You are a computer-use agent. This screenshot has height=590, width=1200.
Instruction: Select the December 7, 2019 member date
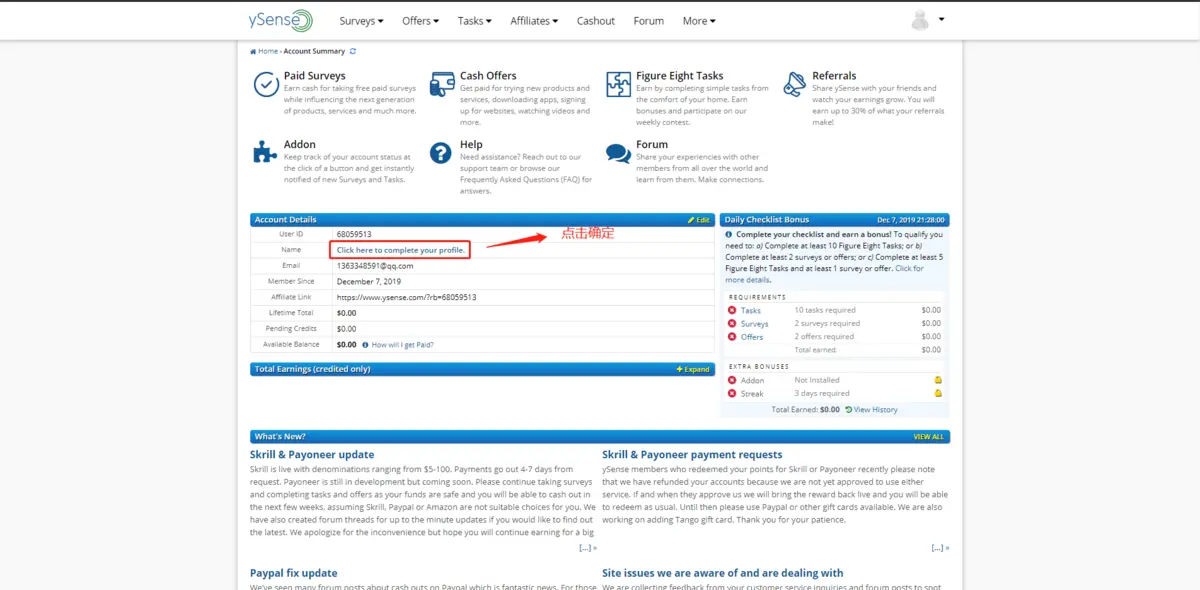tap(370, 282)
